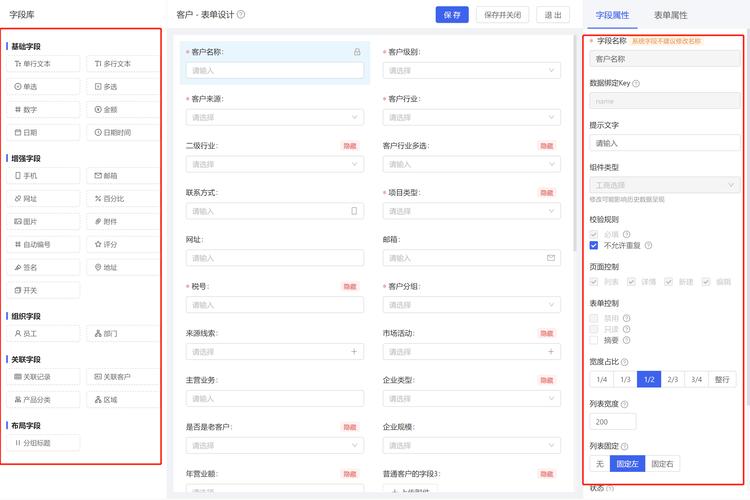This screenshot has width=750, height=500.
Task: Expand the 项目类型 dropdown
Action: [x=472, y=211]
